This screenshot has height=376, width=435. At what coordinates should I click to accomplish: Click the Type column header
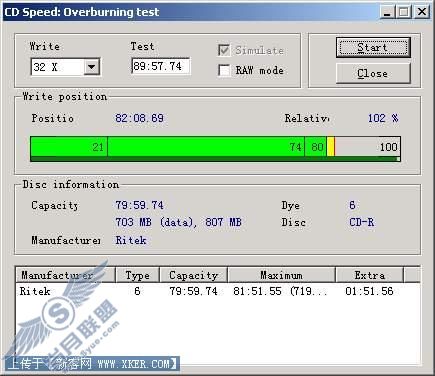[x=137, y=275]
